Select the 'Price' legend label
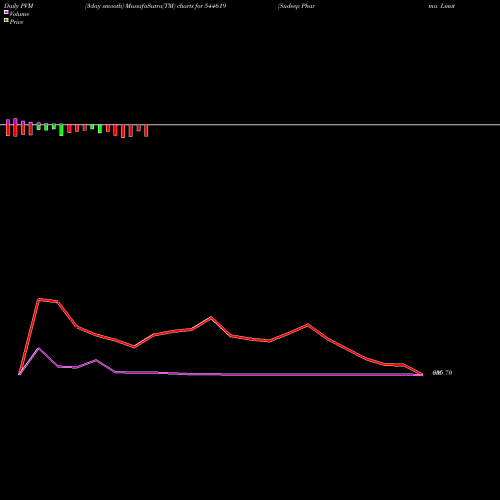This screenshot has width=500, height=500. [17, 22]
